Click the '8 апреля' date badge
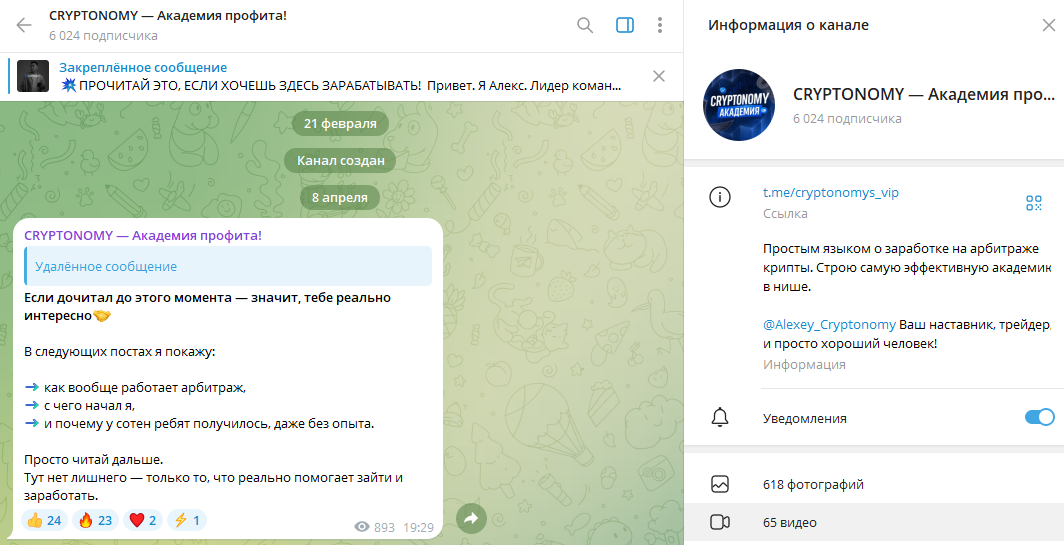The image size is (1064, 545). 340,198
